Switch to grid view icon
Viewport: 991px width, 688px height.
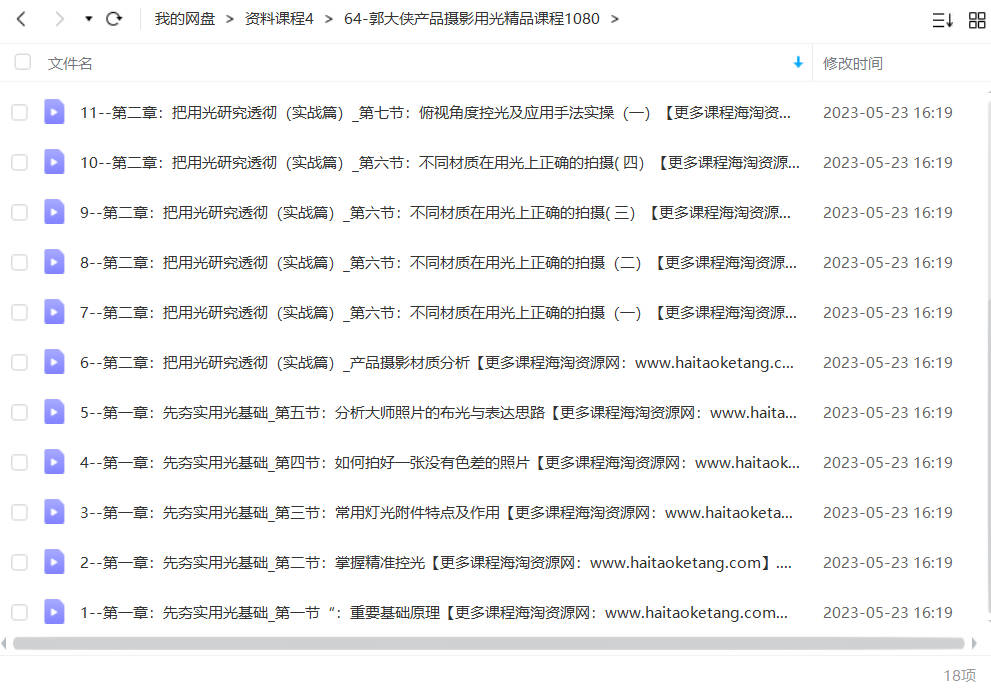977,20
